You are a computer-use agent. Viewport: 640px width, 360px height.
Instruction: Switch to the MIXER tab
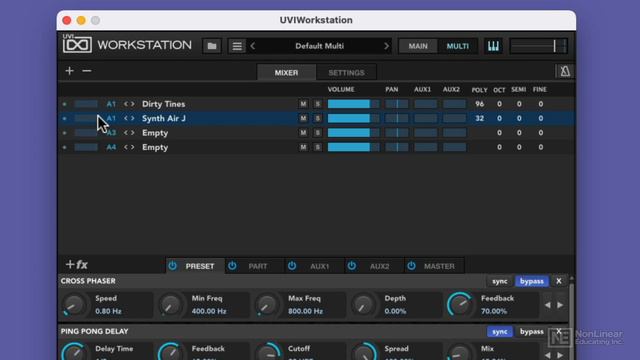click(286, 73)
